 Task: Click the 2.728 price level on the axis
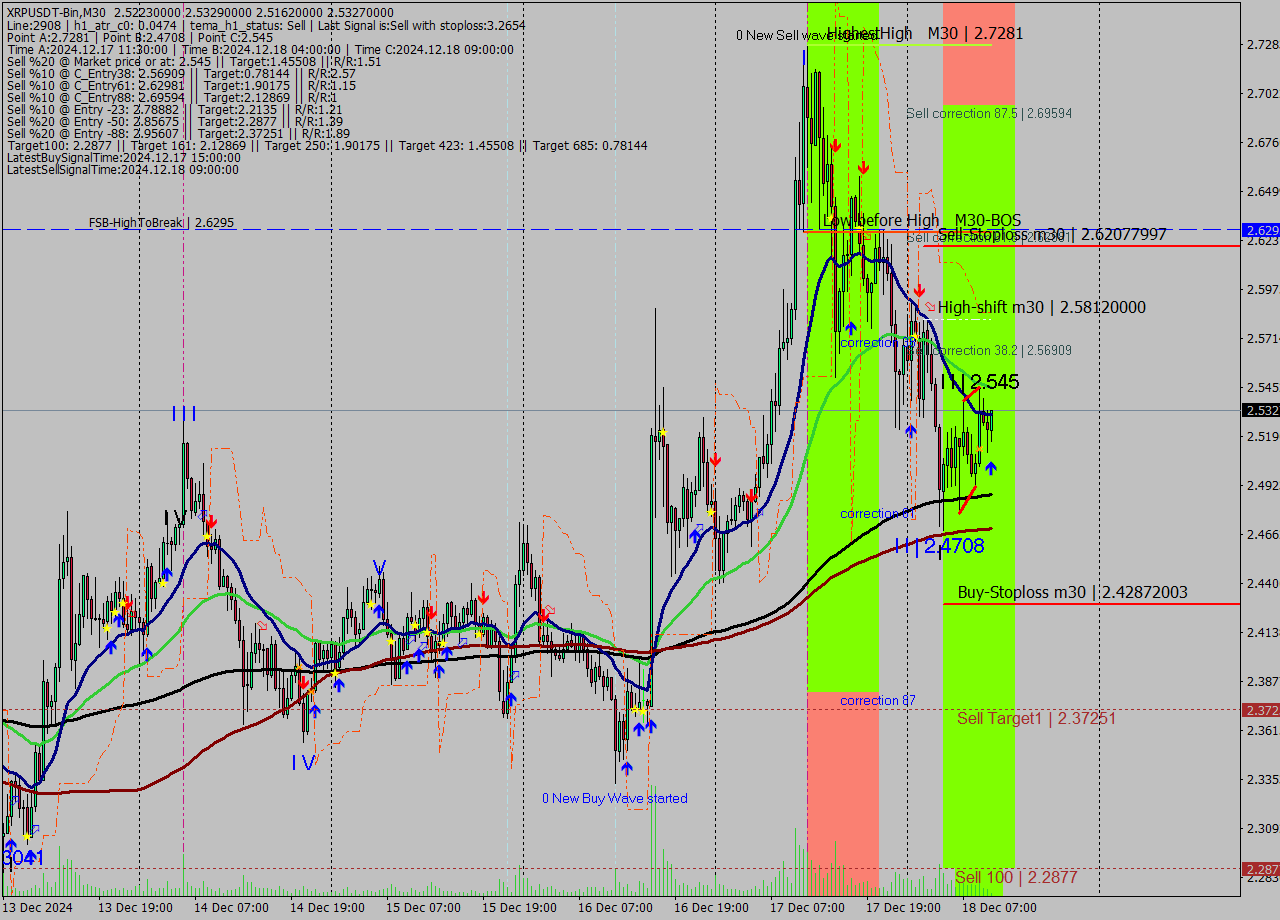tap(1262, 44)
